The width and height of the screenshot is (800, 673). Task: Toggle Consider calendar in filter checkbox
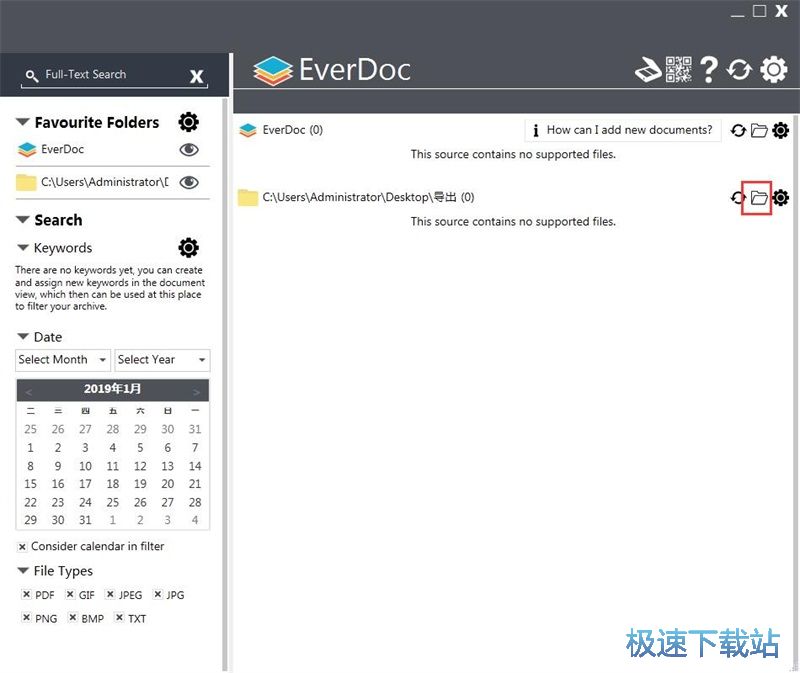click(22, 547)
